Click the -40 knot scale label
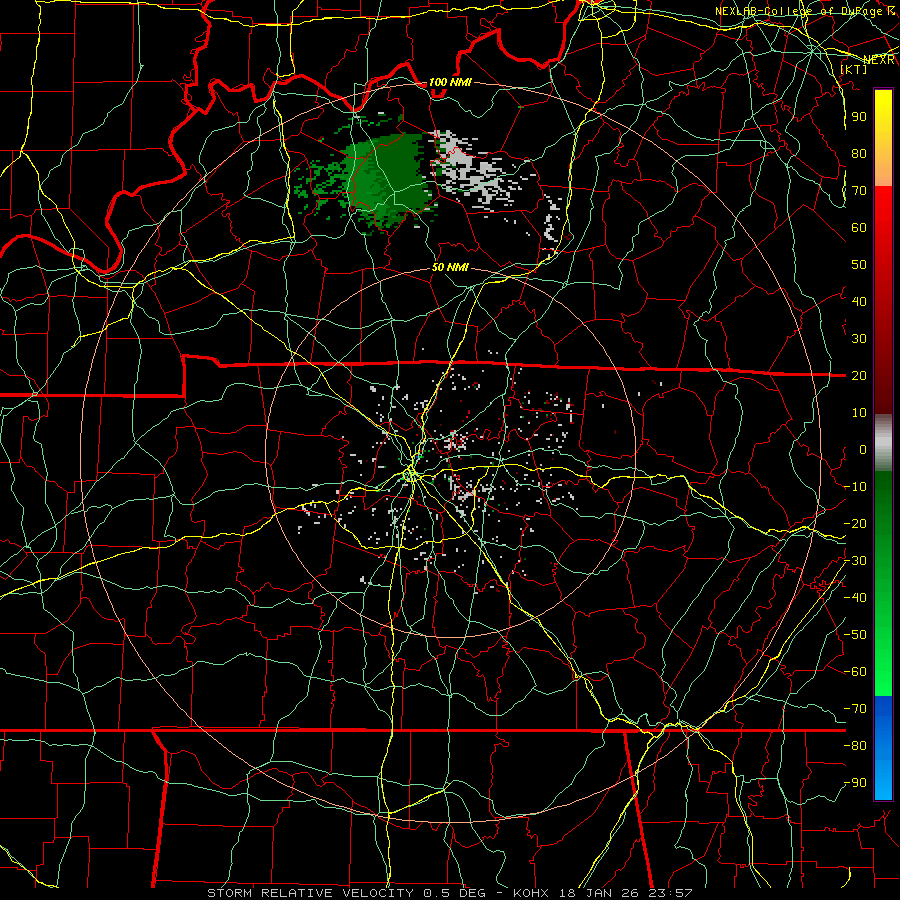This screenshot has width=900, height=900. (x=856, y=598)
